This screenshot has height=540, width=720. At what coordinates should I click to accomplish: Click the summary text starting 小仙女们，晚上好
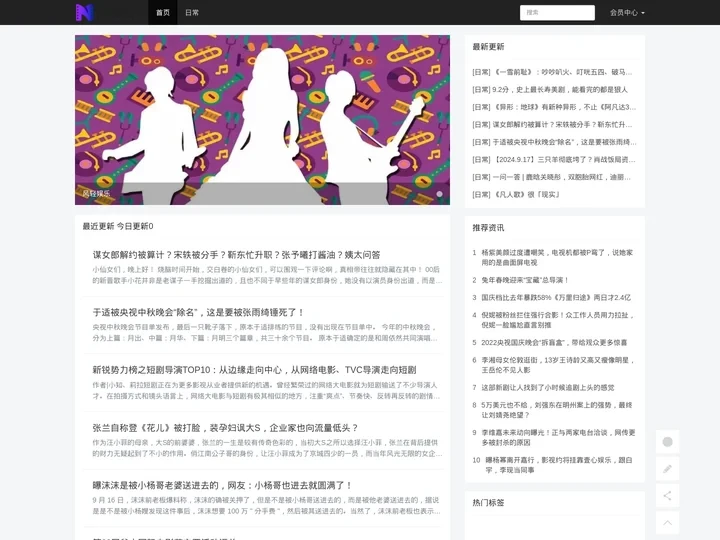click(267, 275)
